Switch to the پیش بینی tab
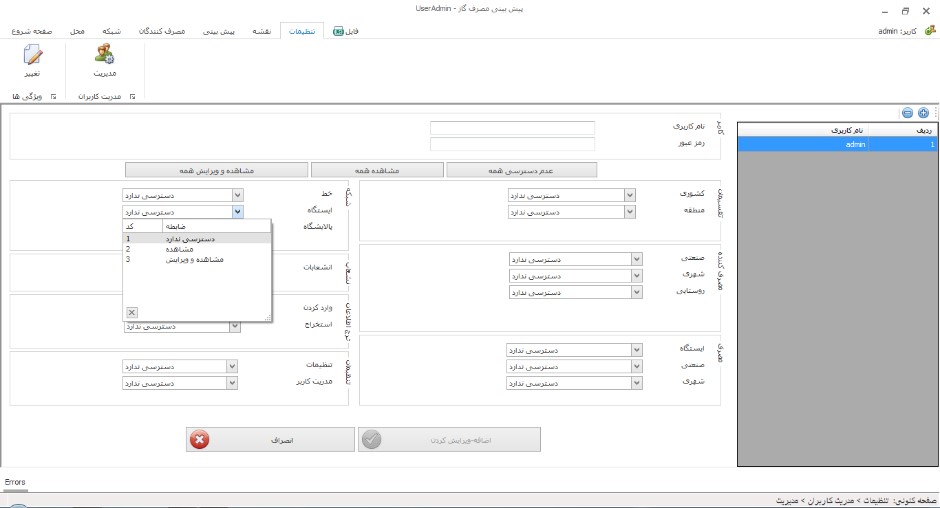940x508 pixels. 219,31
